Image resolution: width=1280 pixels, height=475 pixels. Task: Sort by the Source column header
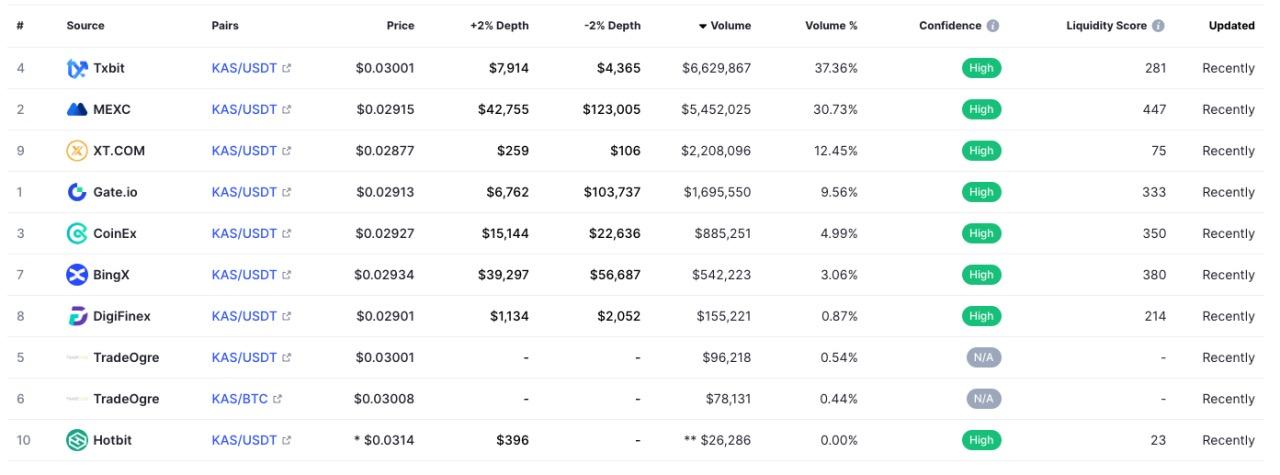pyautogui.click(x=85, y=26)
